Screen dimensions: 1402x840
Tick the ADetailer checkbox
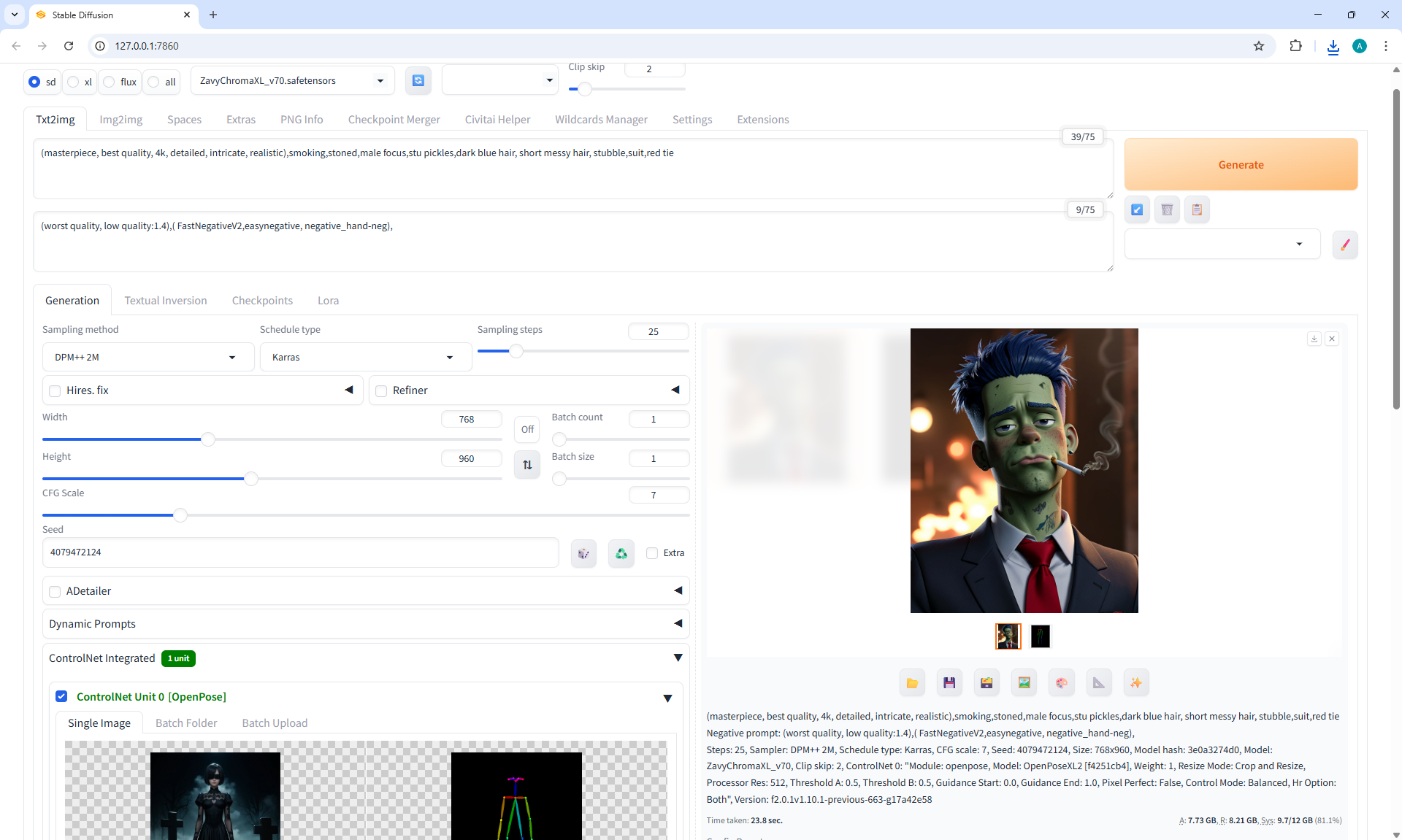pos(55,592)
